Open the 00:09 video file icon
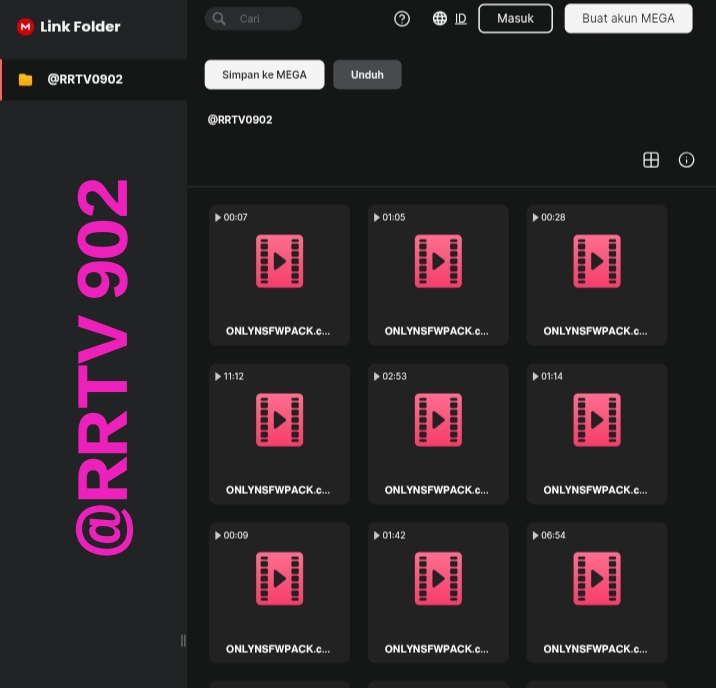Screen dimensions: 716x688 coord(279,579)
